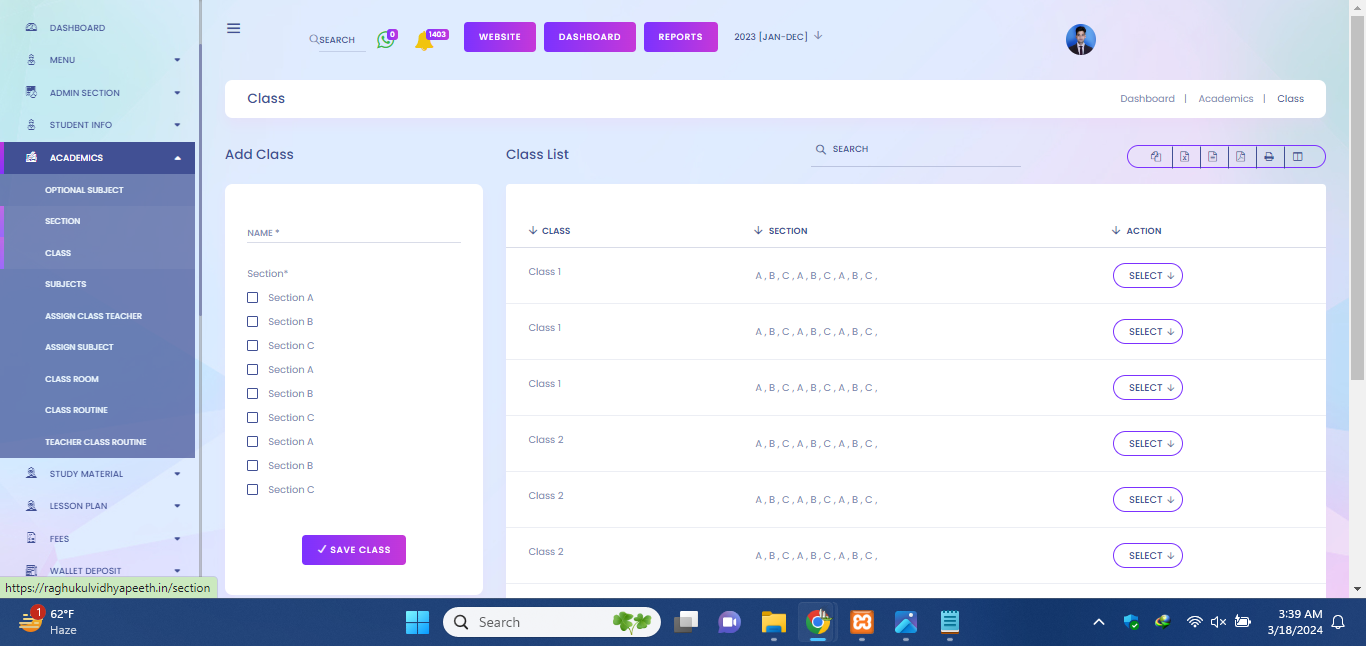The width and height of the screenshot is (1366, 646).
Task: Open the column visibility icon
Action: [1298, 157]
